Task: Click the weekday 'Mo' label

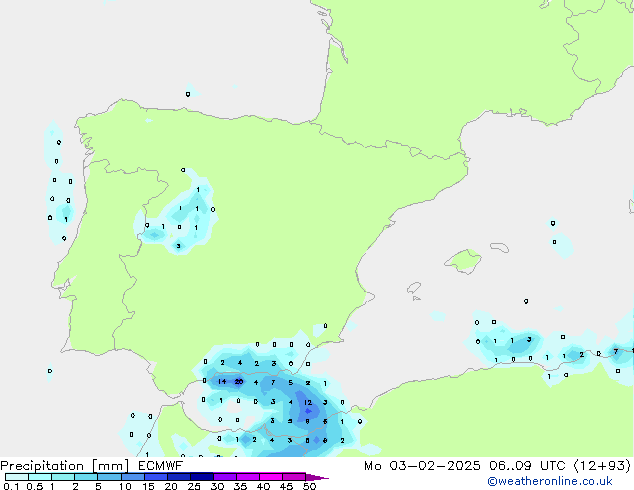Action: pyautogui.click(x=372, y=466)
